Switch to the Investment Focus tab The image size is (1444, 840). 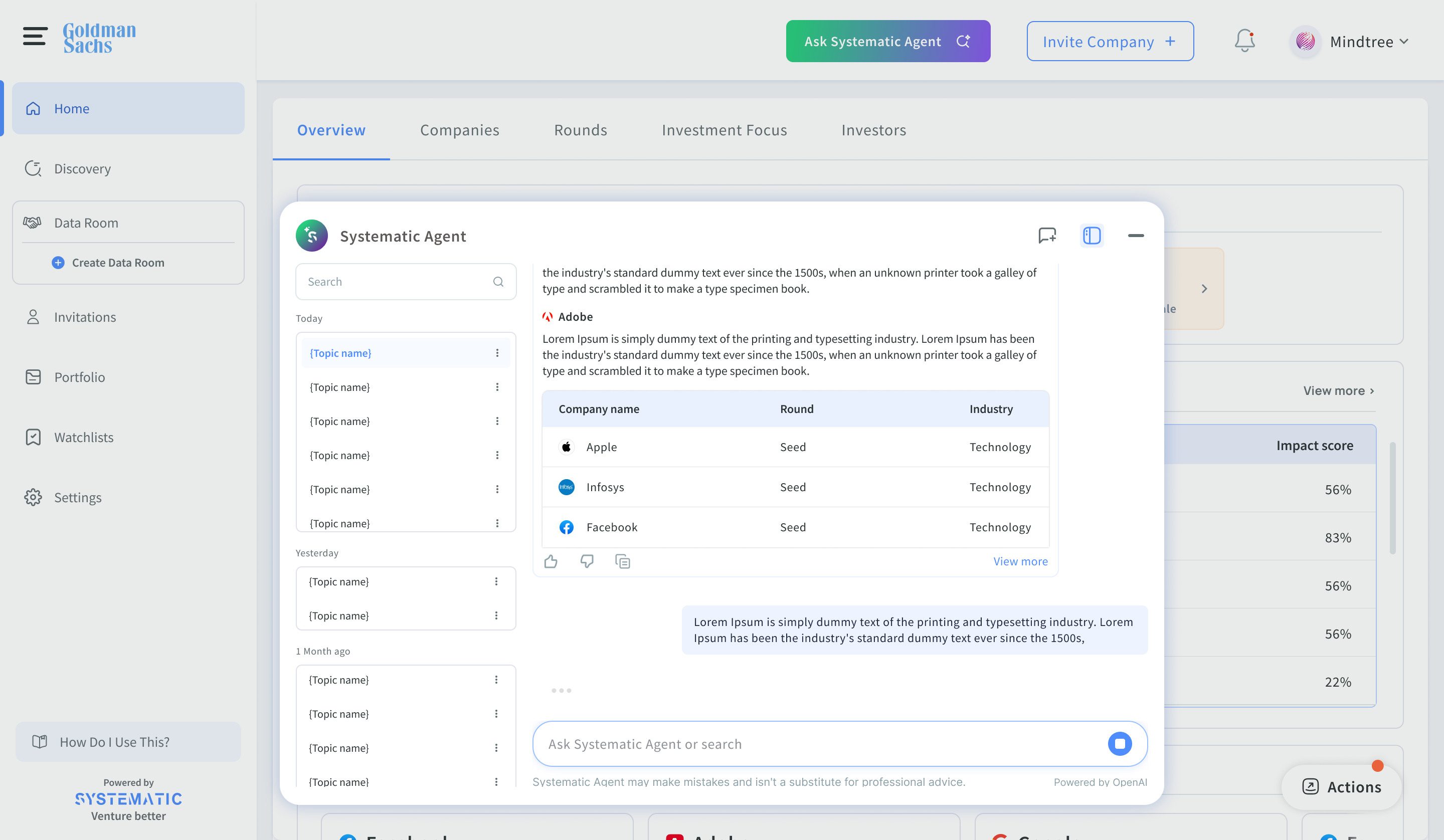click(725, 130)
